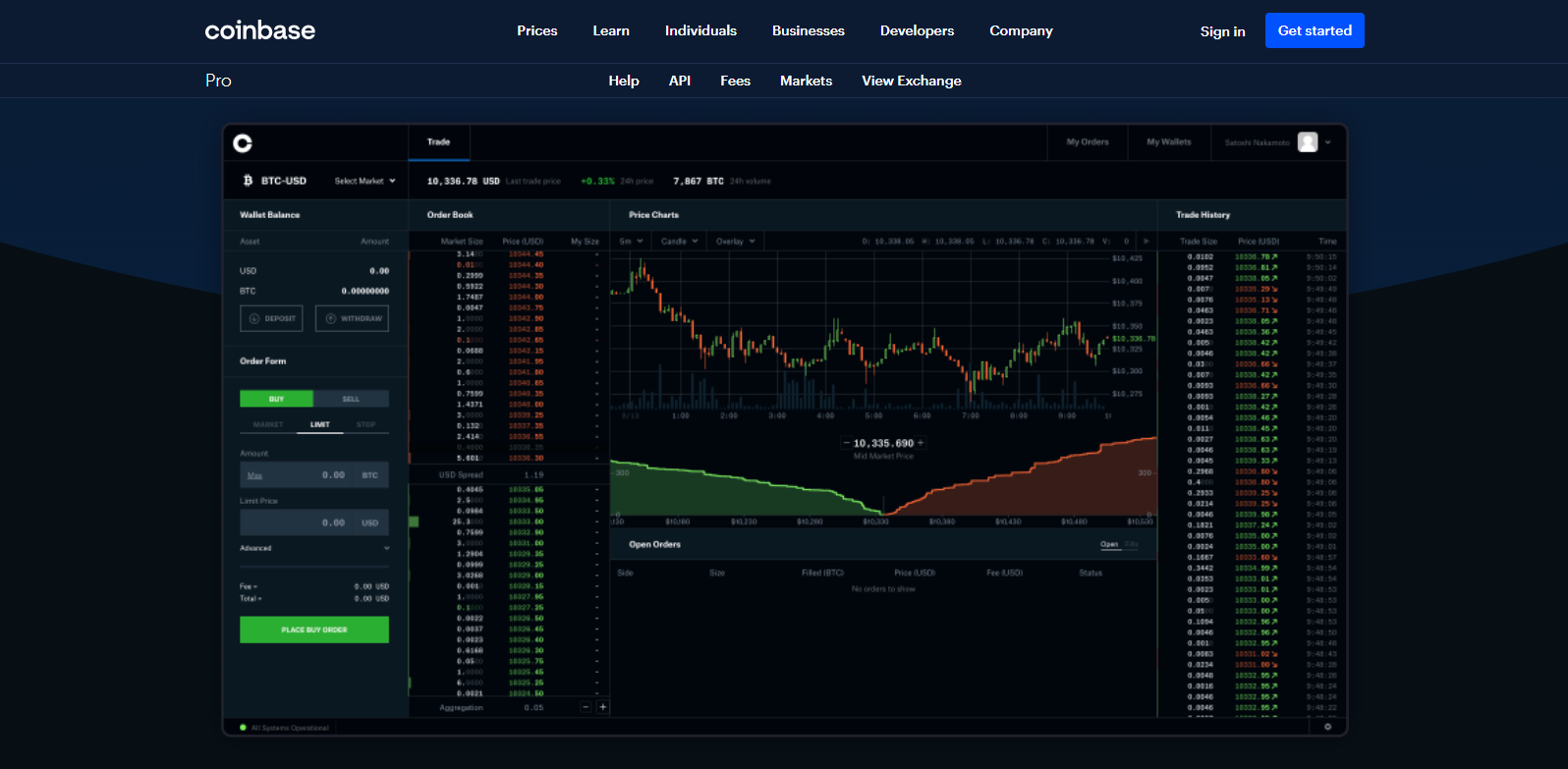
Task: Click the play arrow in chart toolbar
Action: [x=1146, y=241]
